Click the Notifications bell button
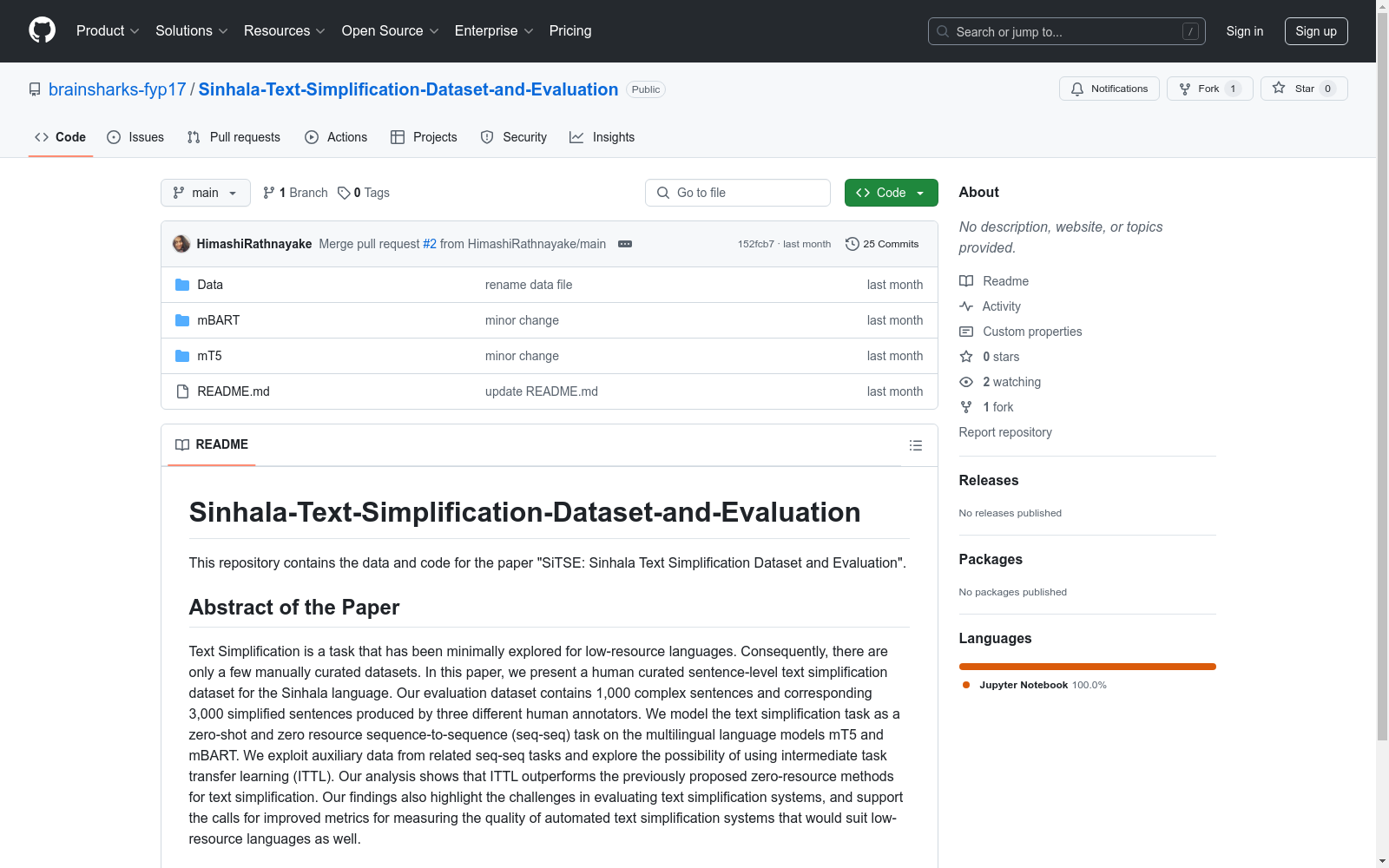1389x868 pixels. coord(1109,89)
